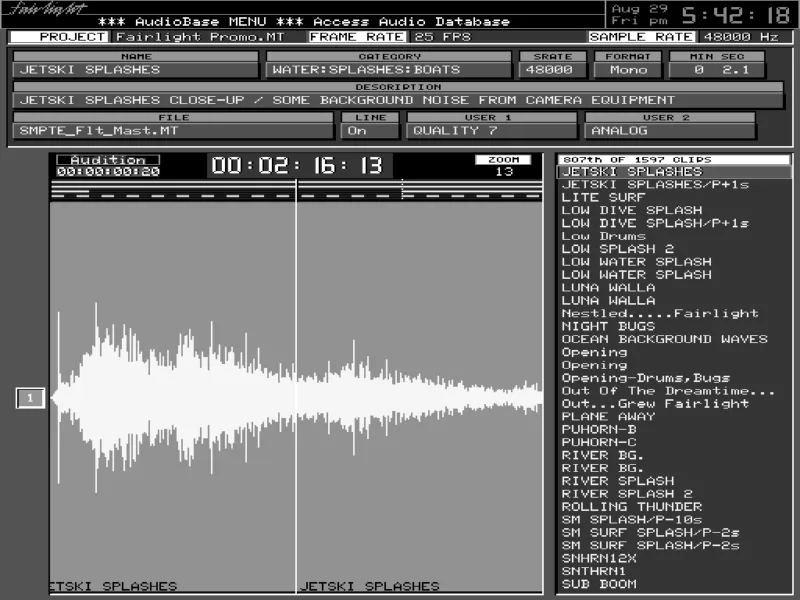This screenshot has width=800, height=600.
Task: Click the Audition box above the waveform
Action: tap(108, 160)
